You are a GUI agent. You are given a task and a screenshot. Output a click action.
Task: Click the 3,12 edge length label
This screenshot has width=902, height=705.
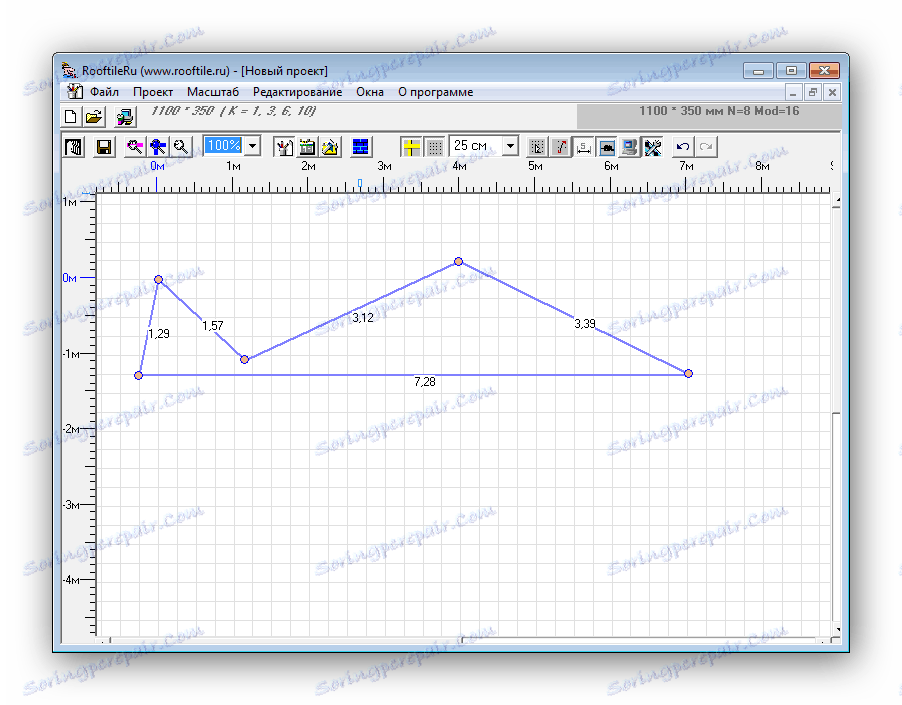point(363,317)
